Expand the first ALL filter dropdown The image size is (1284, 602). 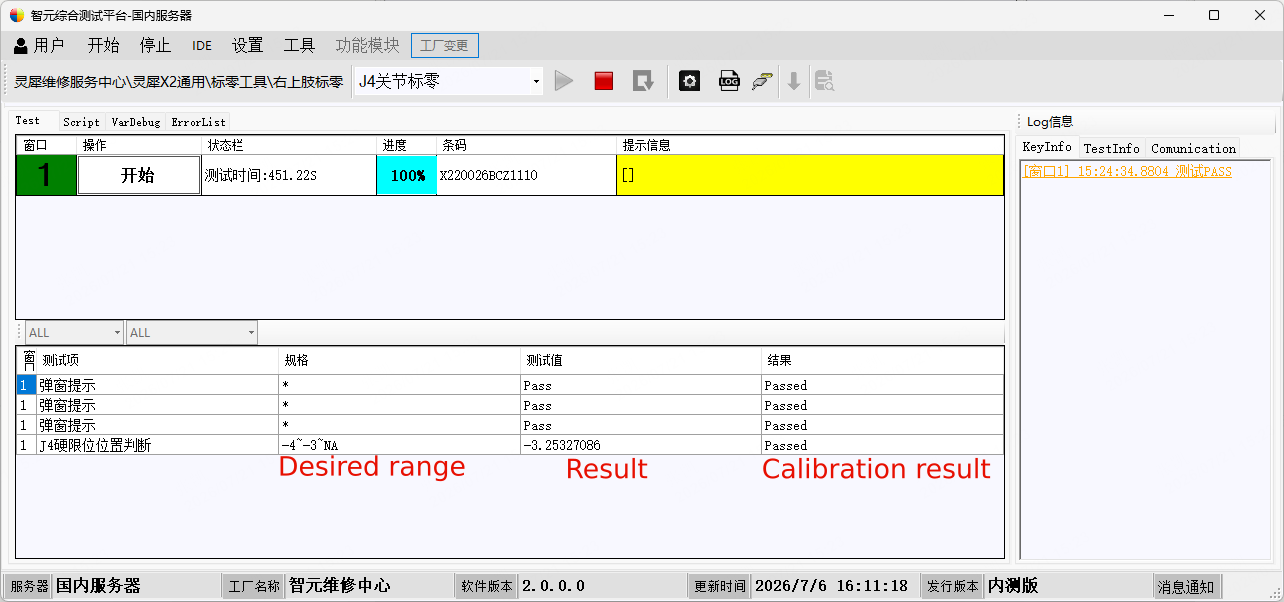tap(117, 332)
